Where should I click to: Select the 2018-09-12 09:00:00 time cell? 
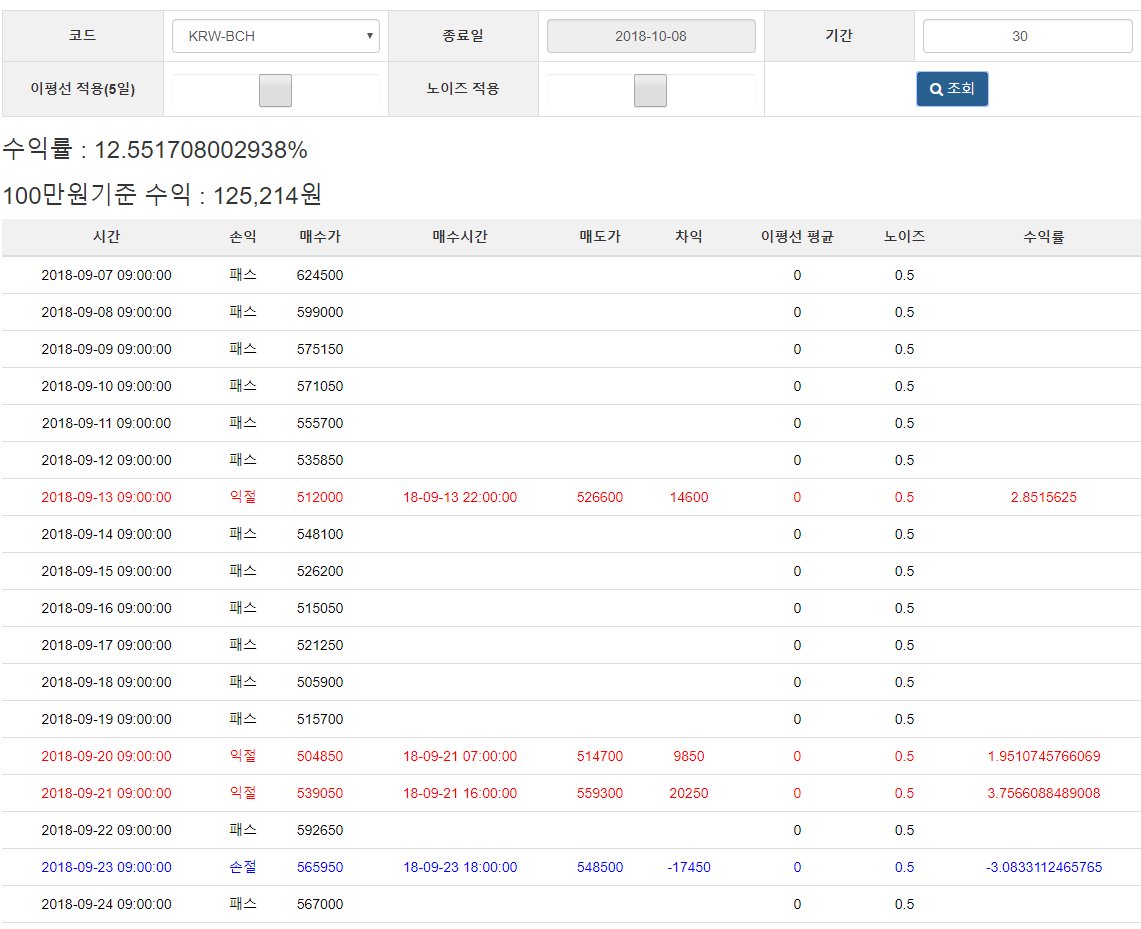click(x=106, y=460)
